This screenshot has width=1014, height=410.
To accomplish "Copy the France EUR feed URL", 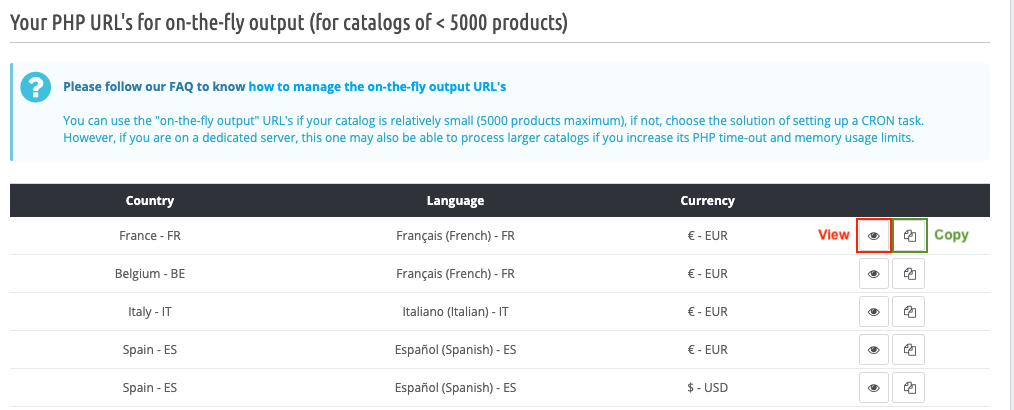I will pos(910,236).
